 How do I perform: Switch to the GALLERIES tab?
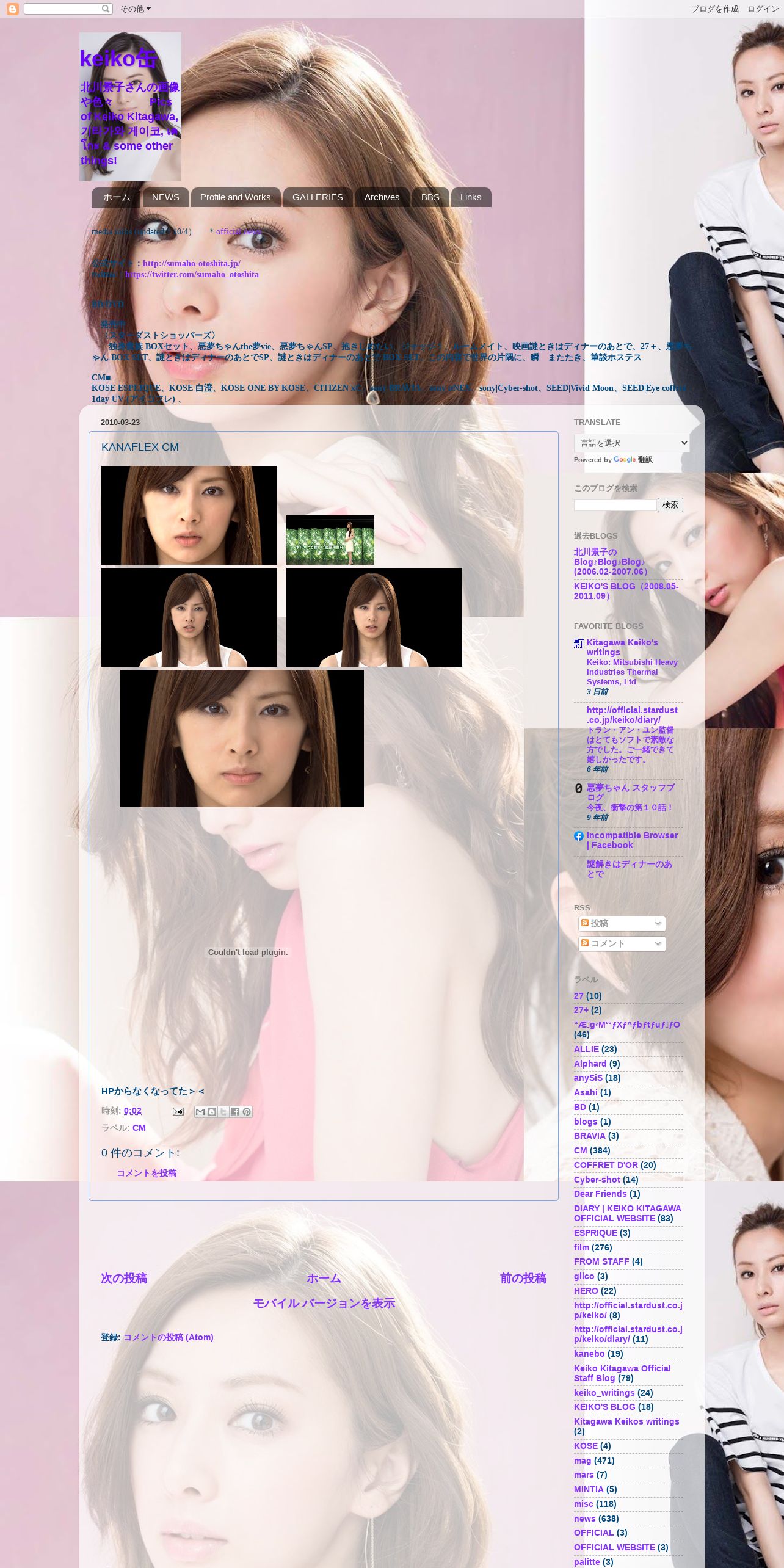click(x=318, y=197)
